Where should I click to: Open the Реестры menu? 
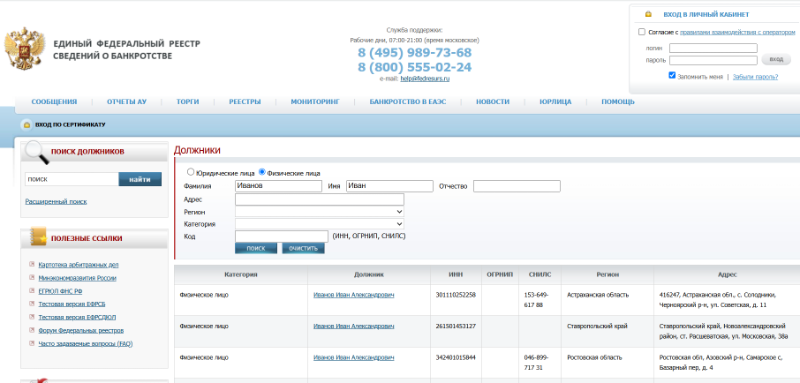tap(245, 102)
